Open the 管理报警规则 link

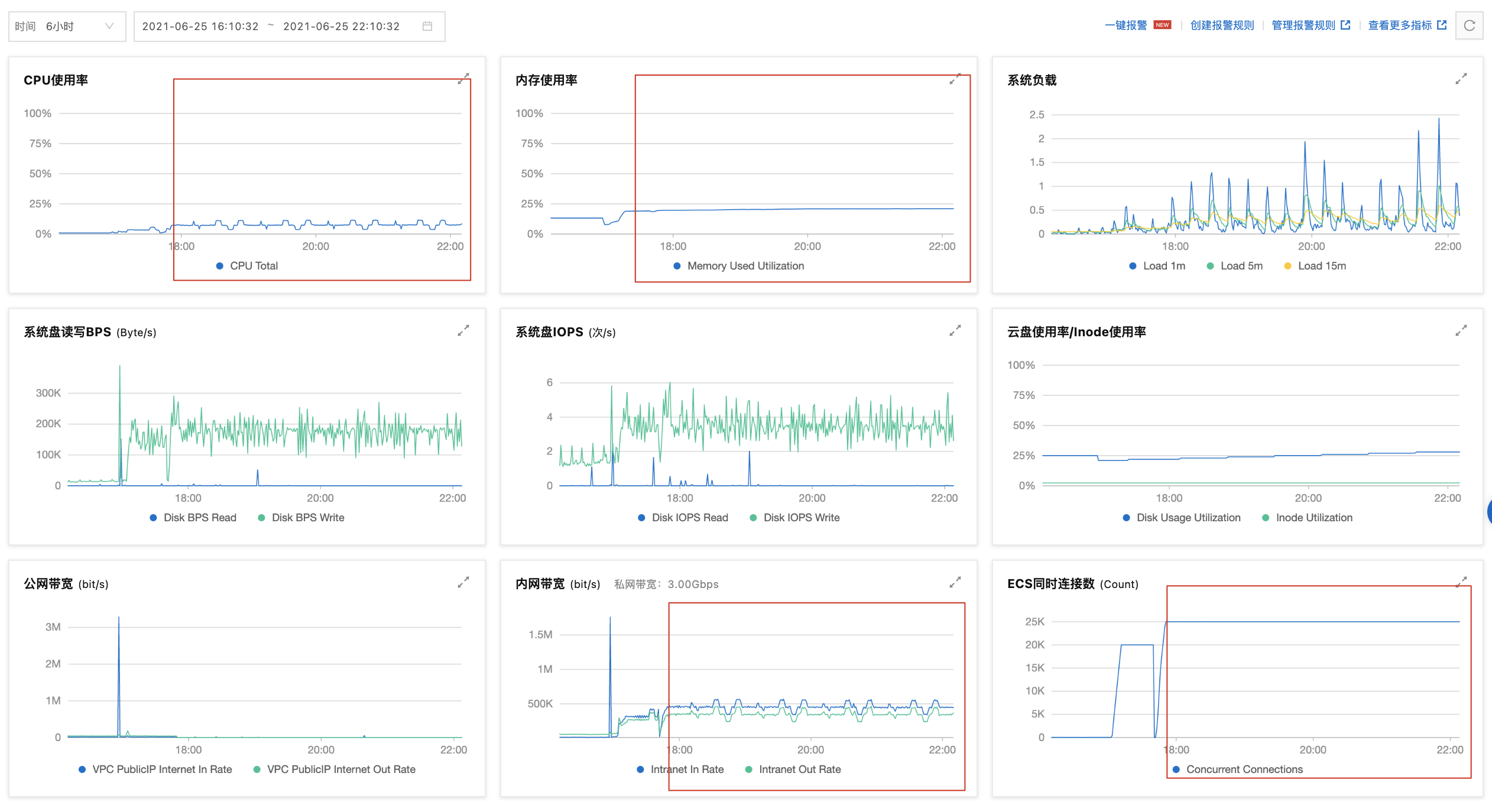pos(1303,25)
